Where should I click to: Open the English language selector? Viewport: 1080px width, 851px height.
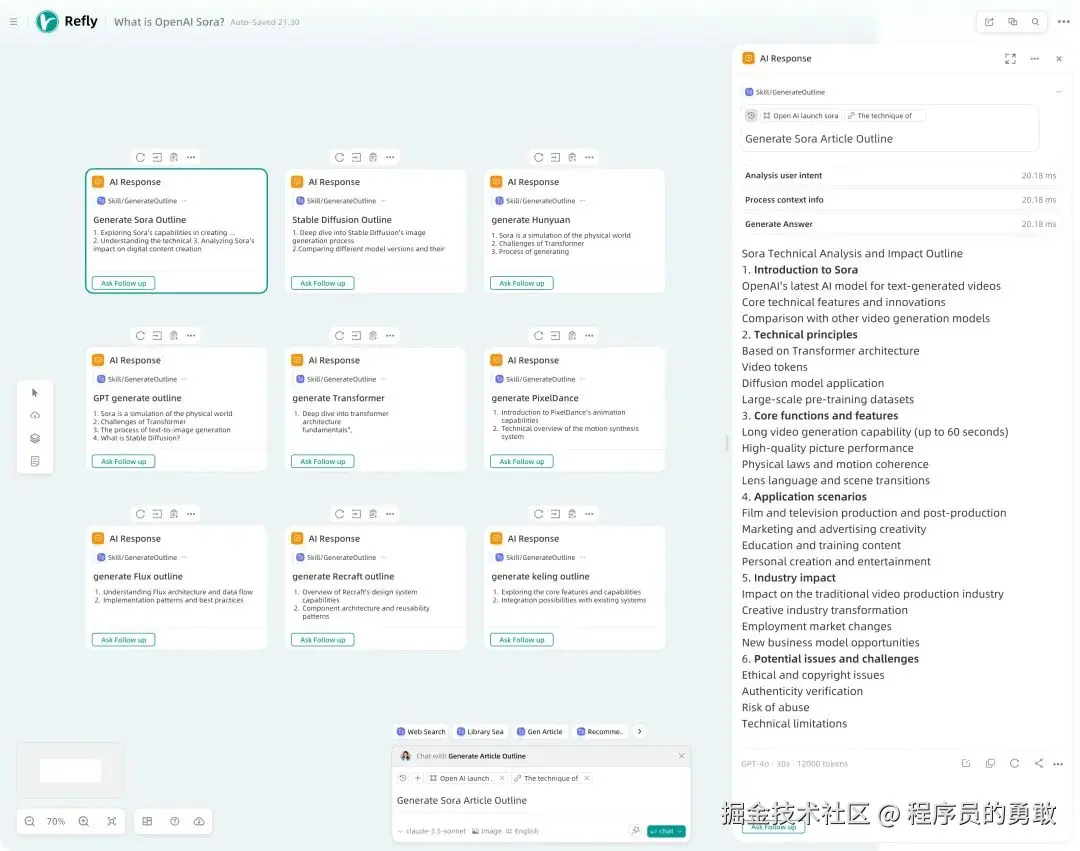pyautogui.click(x=523, y=829)
